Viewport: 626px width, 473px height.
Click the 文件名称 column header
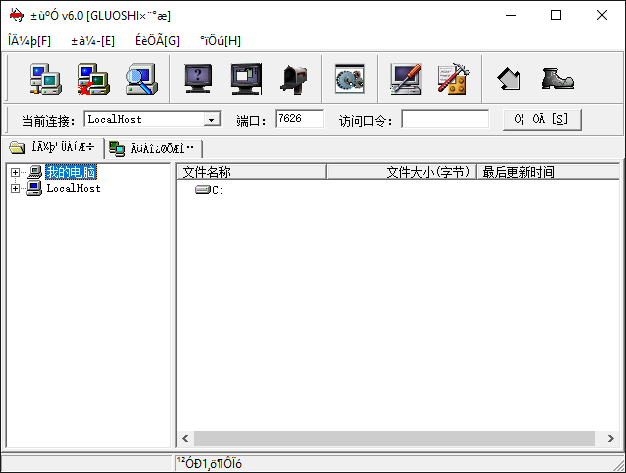tap(251, 172)
